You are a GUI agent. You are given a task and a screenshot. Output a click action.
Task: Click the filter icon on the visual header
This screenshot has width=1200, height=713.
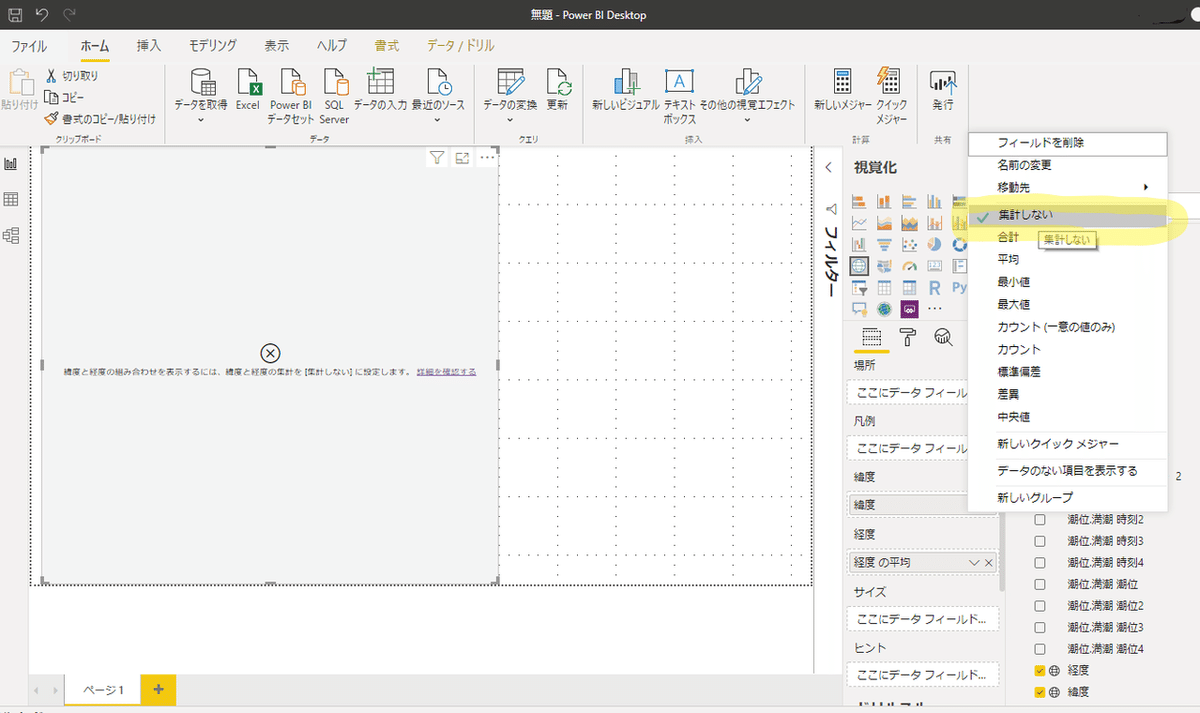(x=437, y=157)
